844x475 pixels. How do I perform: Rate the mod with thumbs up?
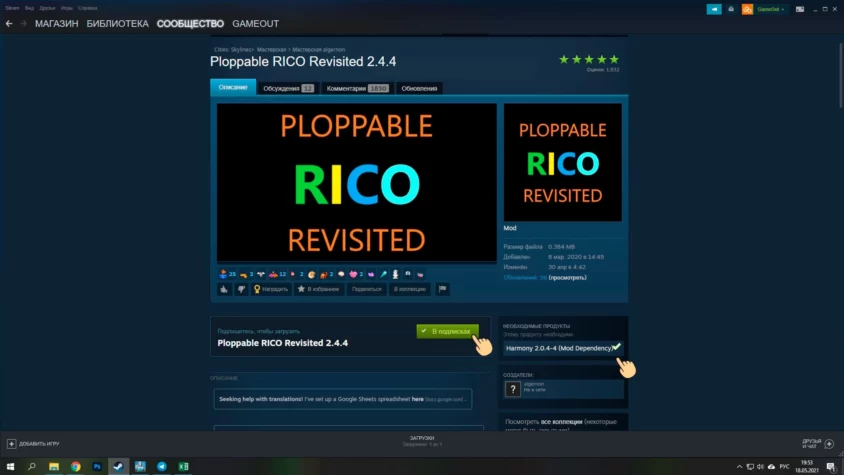224,289
